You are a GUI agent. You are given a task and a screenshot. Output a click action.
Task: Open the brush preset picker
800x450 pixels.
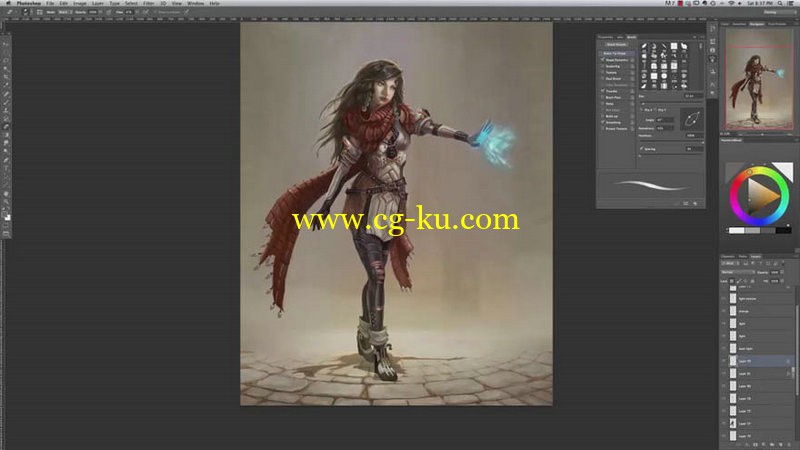pyautogui.click(x=25, y=12)
